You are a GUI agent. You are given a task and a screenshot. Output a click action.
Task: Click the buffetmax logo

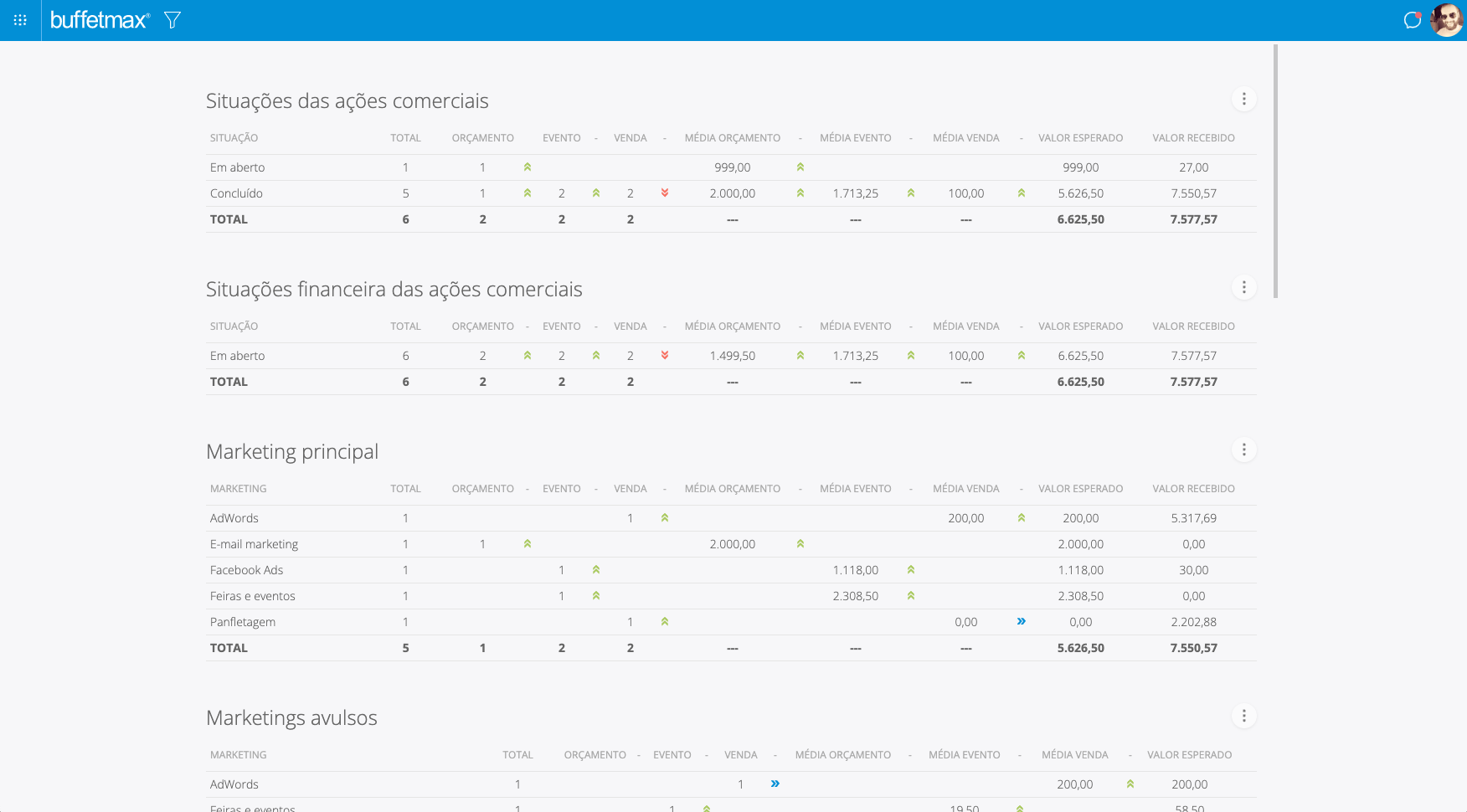tap(100, 20)
